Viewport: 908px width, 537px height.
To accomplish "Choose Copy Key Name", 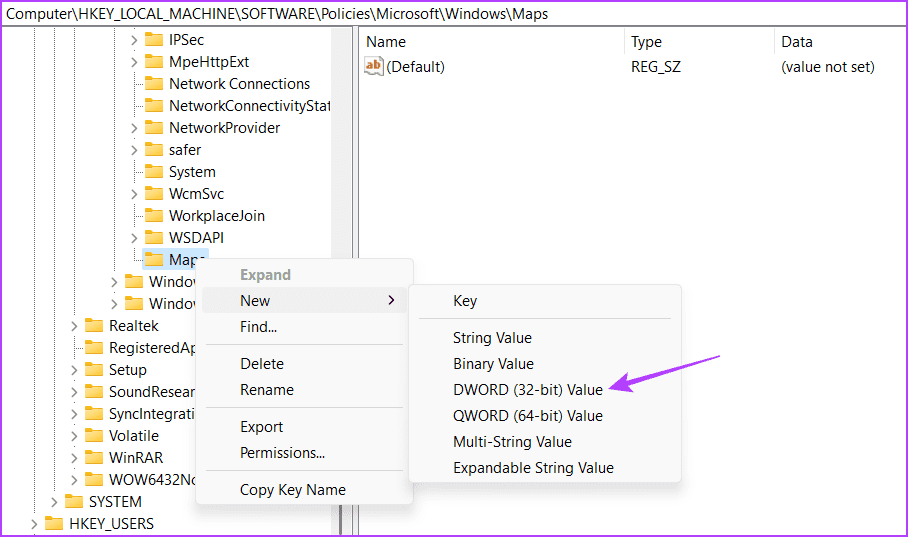I will click(x=304, y=489).
